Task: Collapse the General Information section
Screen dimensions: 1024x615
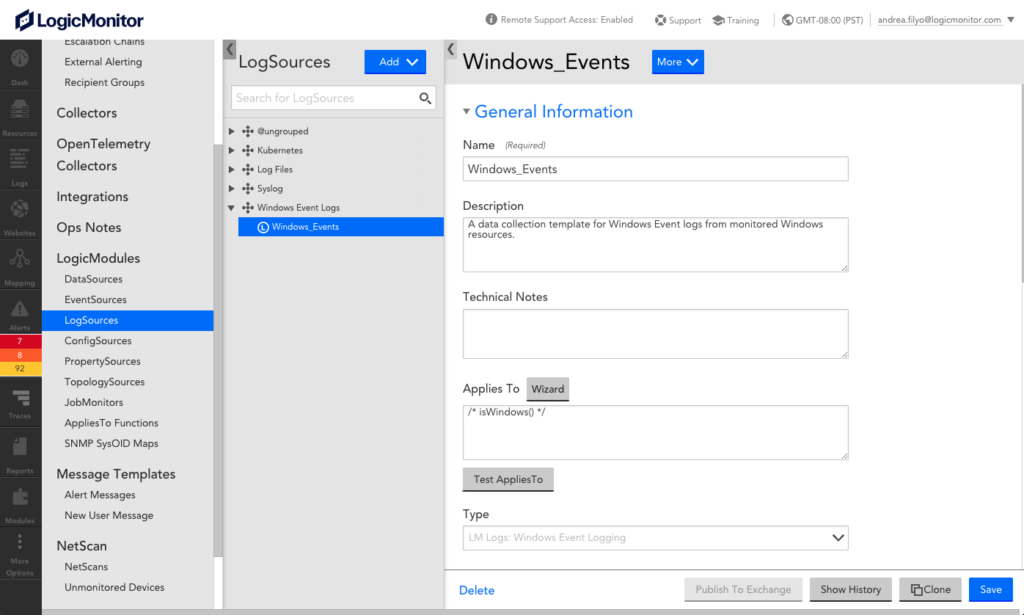Action: pyautogui.click(x=466, y=112)
